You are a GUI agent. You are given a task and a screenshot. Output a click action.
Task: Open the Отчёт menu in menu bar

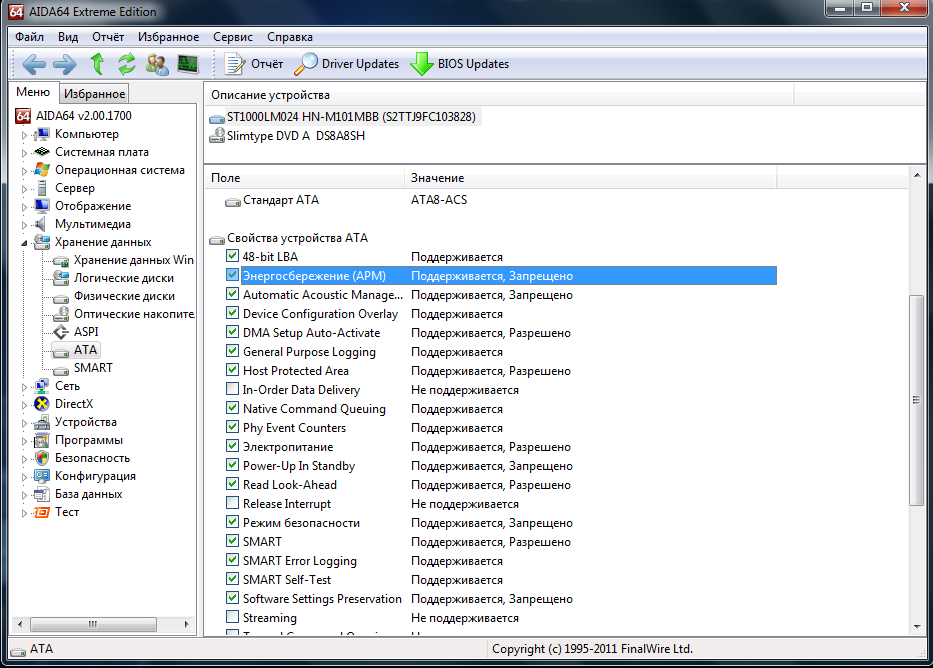tap(108, 37)
